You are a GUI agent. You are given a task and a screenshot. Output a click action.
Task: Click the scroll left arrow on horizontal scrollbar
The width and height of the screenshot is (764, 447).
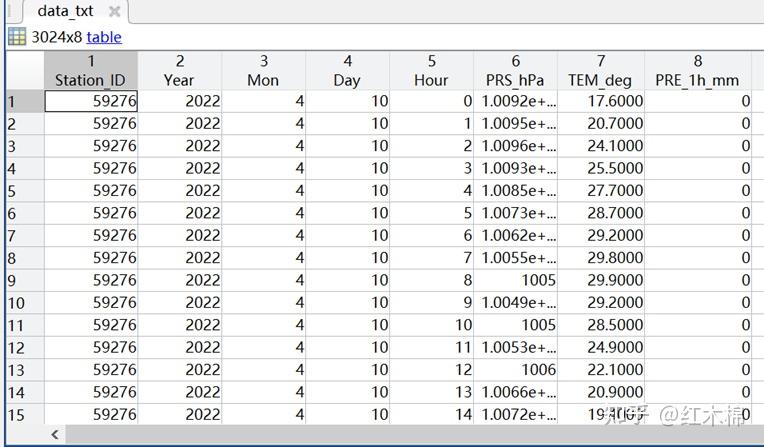(x=55, y=434)
